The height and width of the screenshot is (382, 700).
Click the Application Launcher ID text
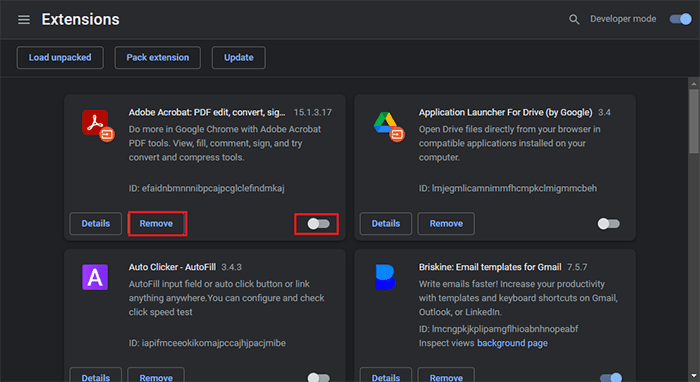(508, 188)
